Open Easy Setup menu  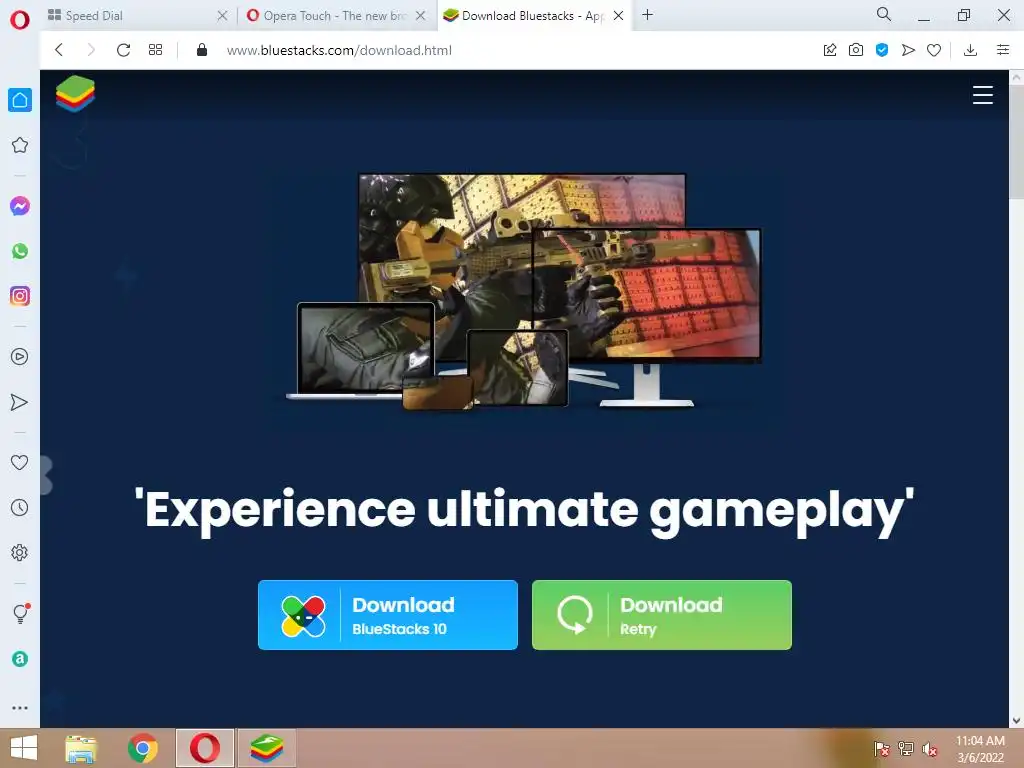click(1003, 50)
